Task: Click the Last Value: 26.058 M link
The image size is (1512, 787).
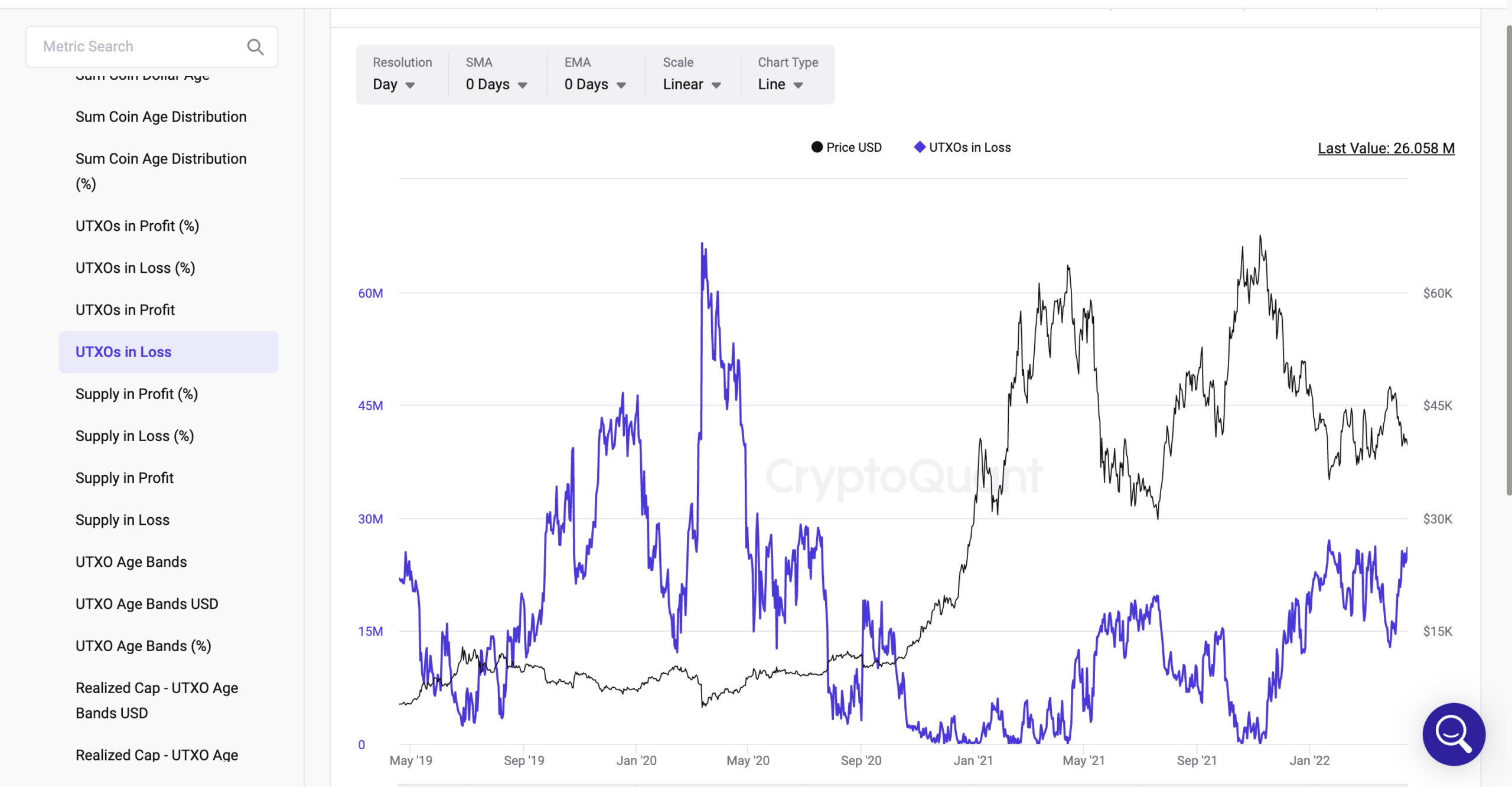Action: 1386,148
